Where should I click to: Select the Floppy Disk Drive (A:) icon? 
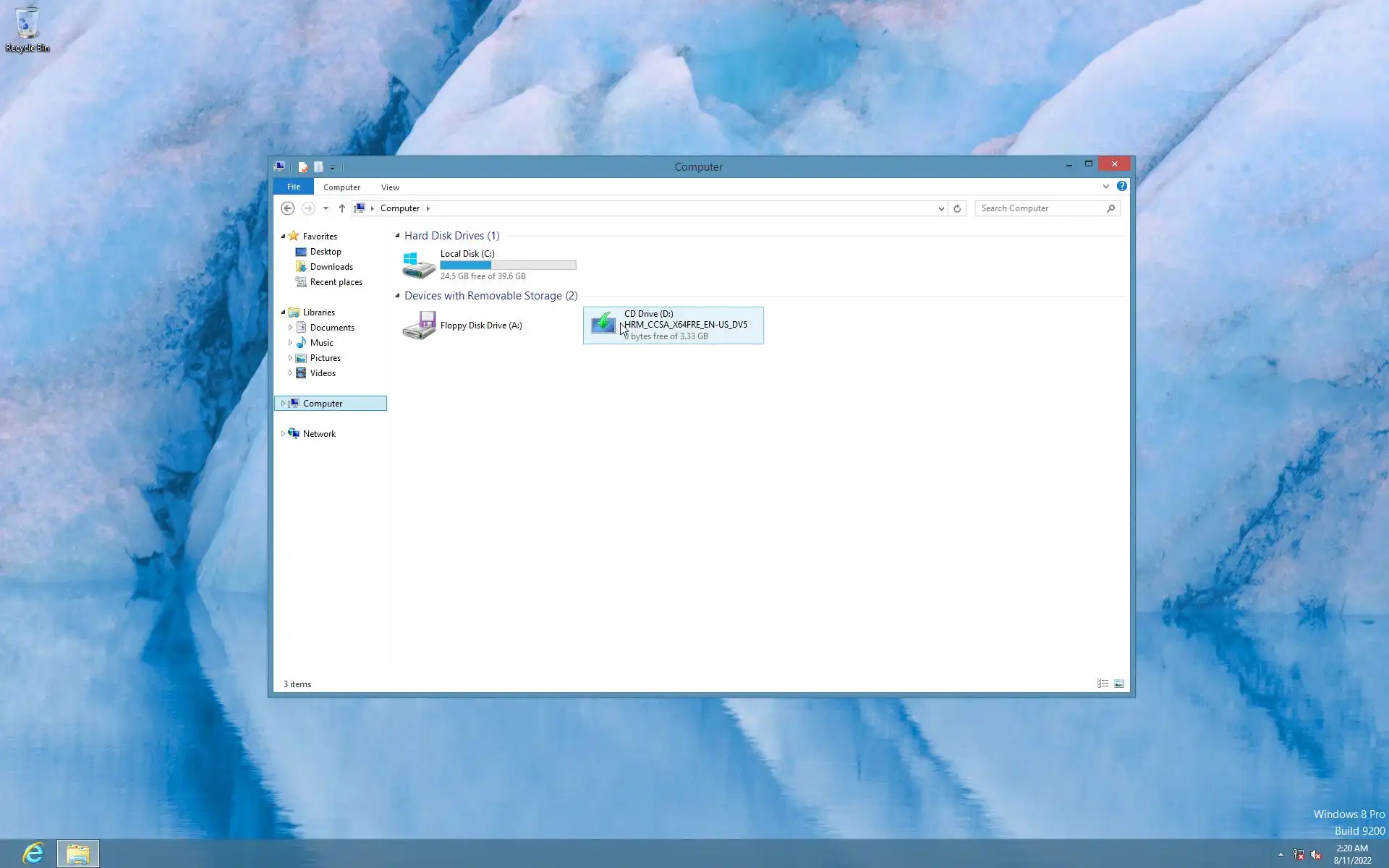point(419,325)
